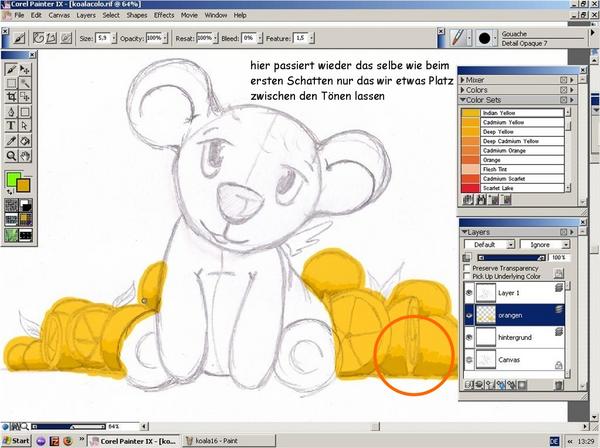Hide the hintergrund layer eye icon
The image size is (600, 448).
(469, 337)
